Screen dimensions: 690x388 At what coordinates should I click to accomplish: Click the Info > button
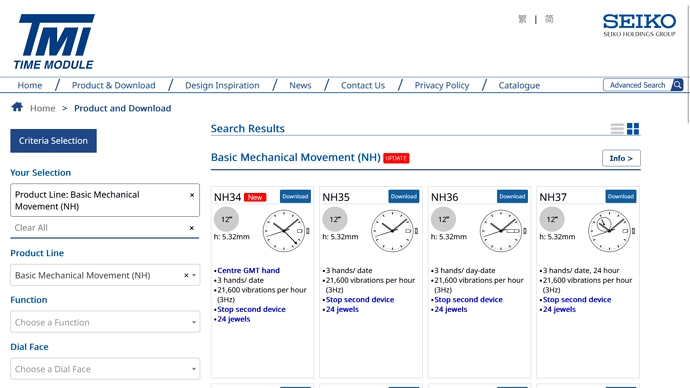[x=621, y=158]
